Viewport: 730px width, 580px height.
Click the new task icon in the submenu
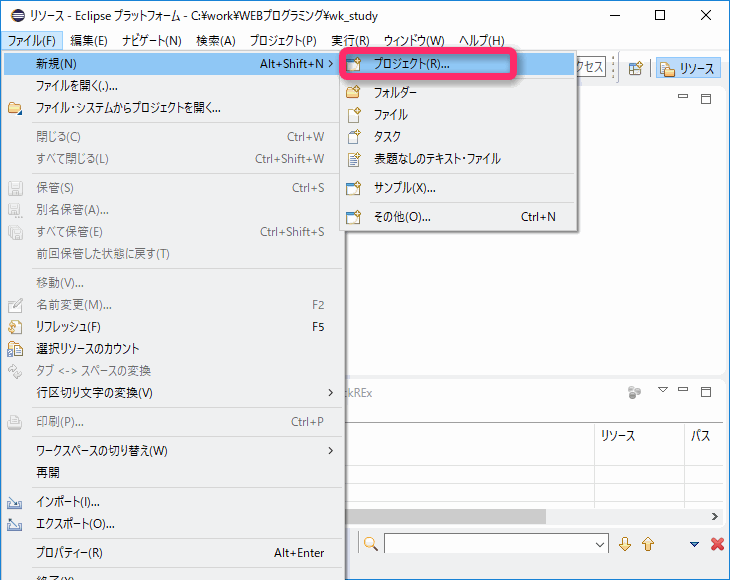pyautogui.click(x=354, y=136)
